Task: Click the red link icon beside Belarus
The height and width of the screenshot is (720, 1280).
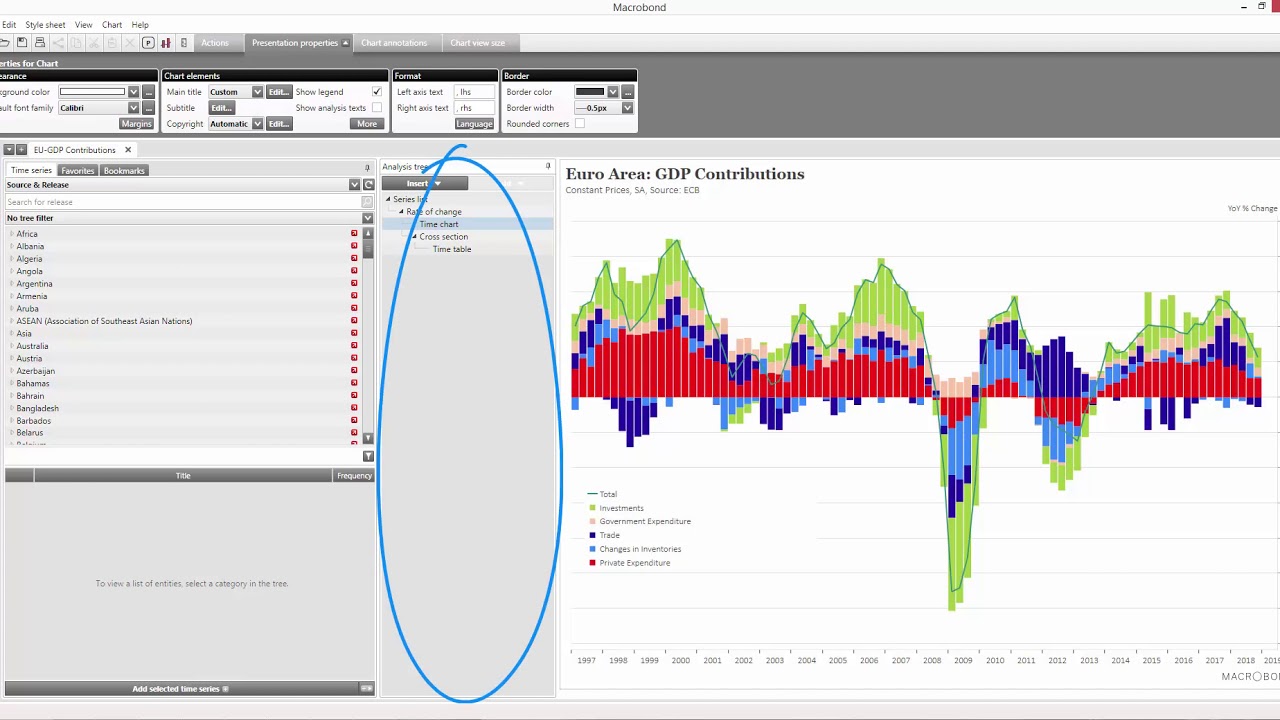Action: tap(354, 433)
